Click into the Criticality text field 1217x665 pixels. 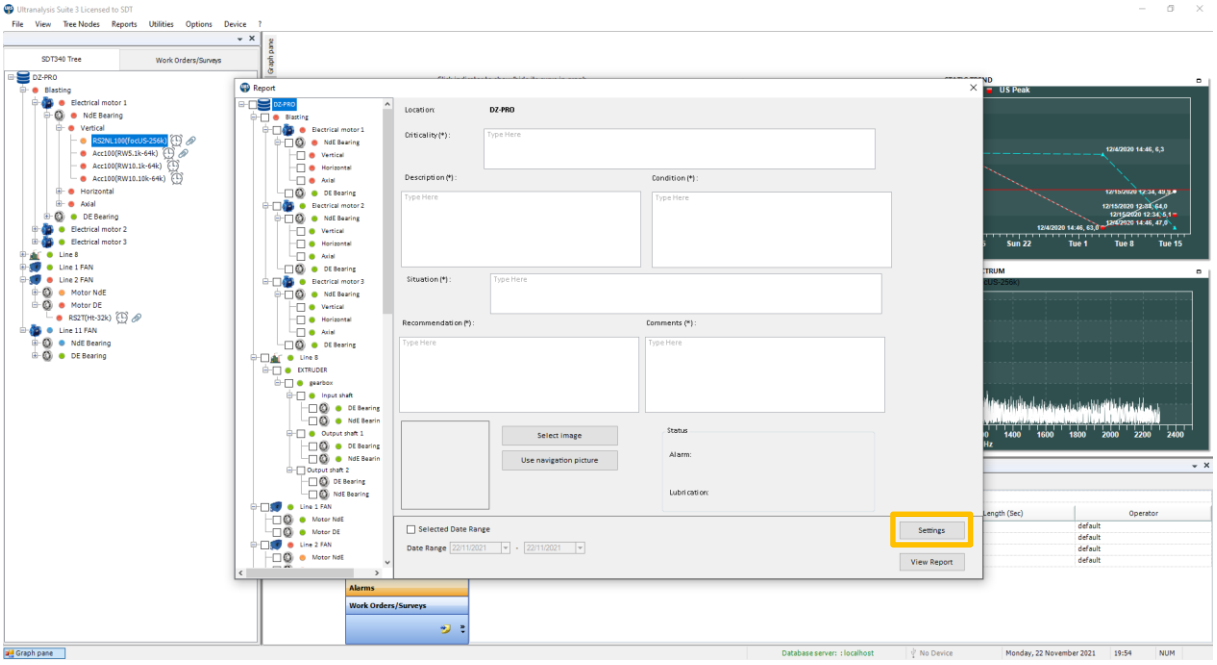tap(679, 149)
